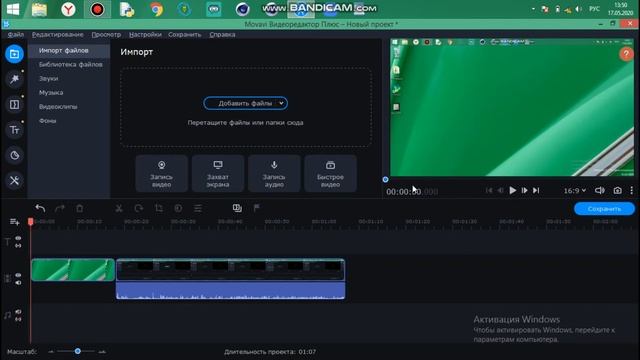Open More Tools wrench icon

click(x=14, y=180)
